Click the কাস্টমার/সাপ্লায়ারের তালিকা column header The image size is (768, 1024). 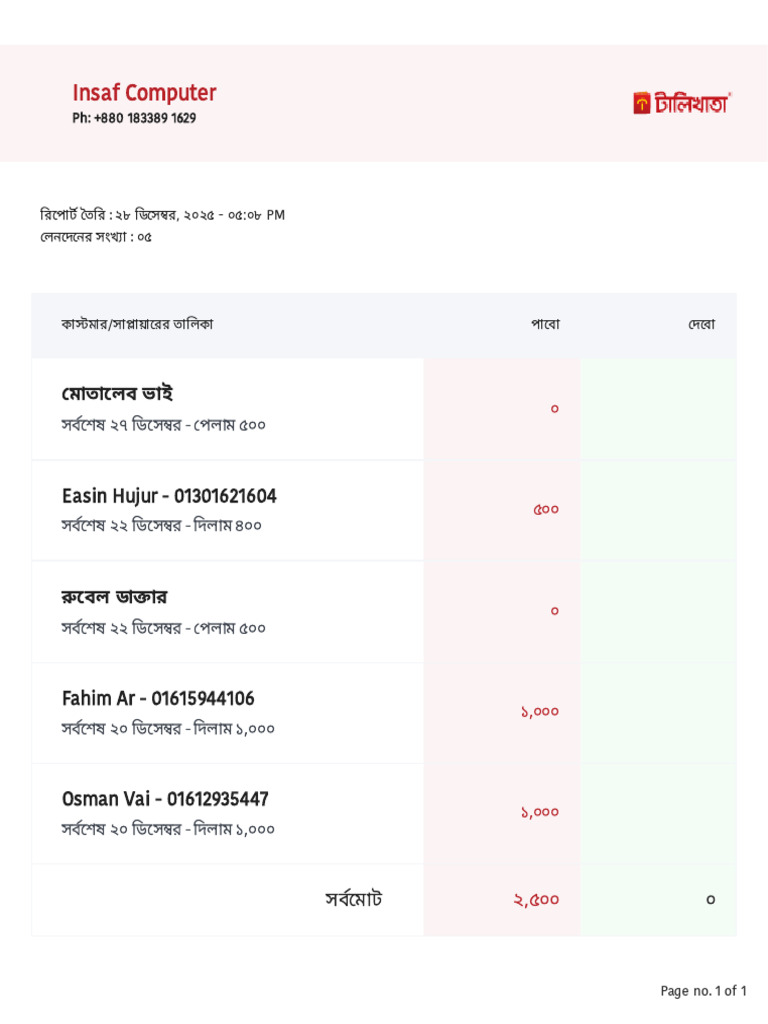137,325
